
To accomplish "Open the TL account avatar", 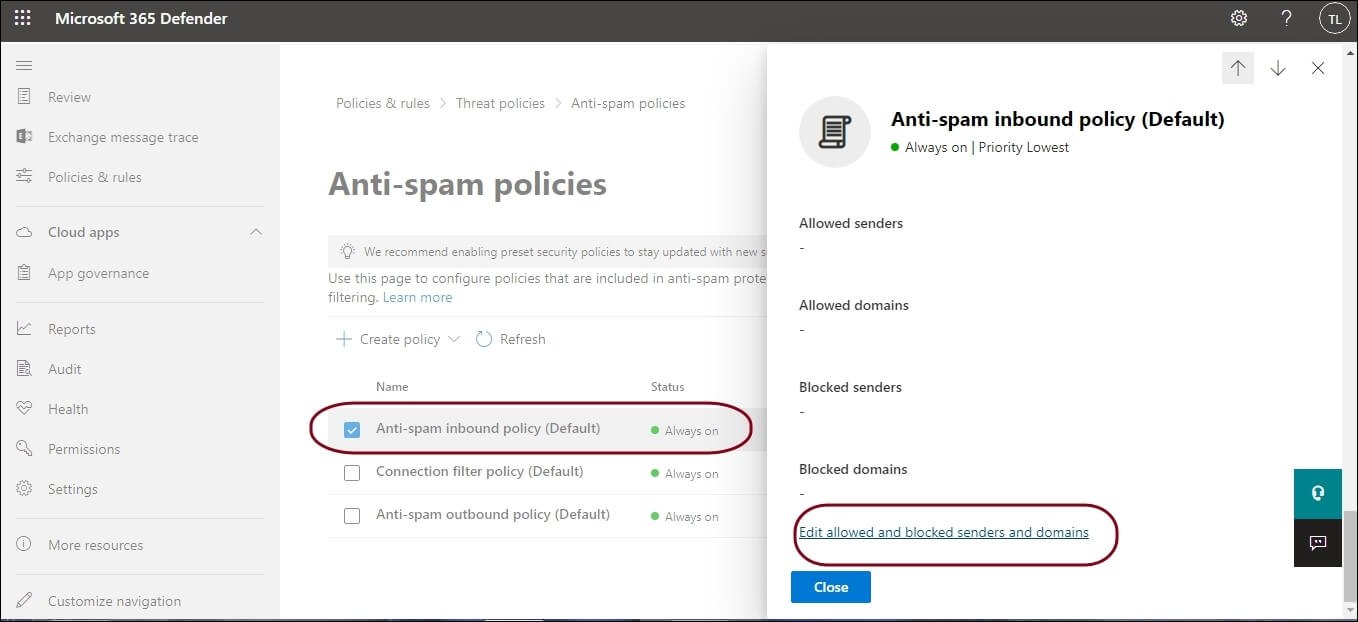I will click(1334, 18).
